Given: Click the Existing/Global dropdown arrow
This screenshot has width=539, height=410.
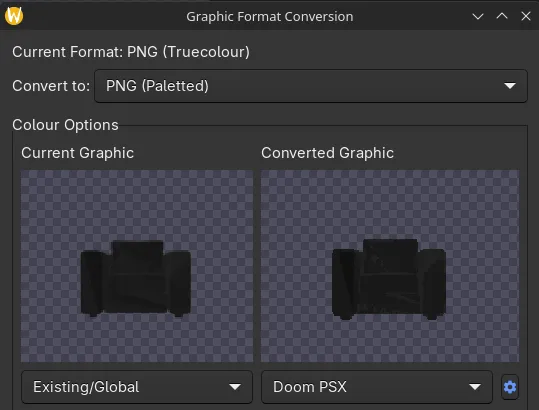Looking at the screenshot, I should pos(235,387).
